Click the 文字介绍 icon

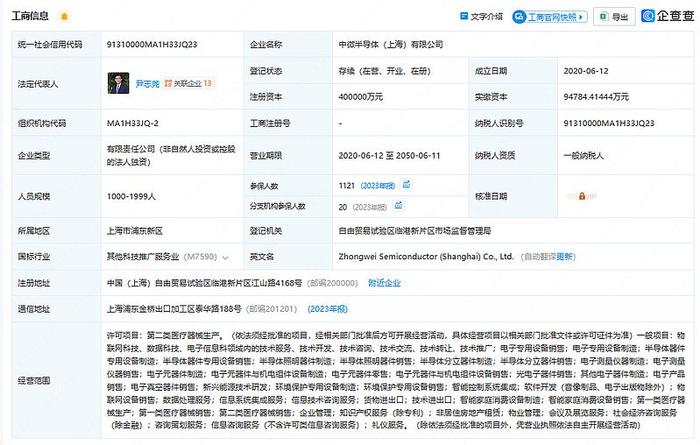[464, 16]
